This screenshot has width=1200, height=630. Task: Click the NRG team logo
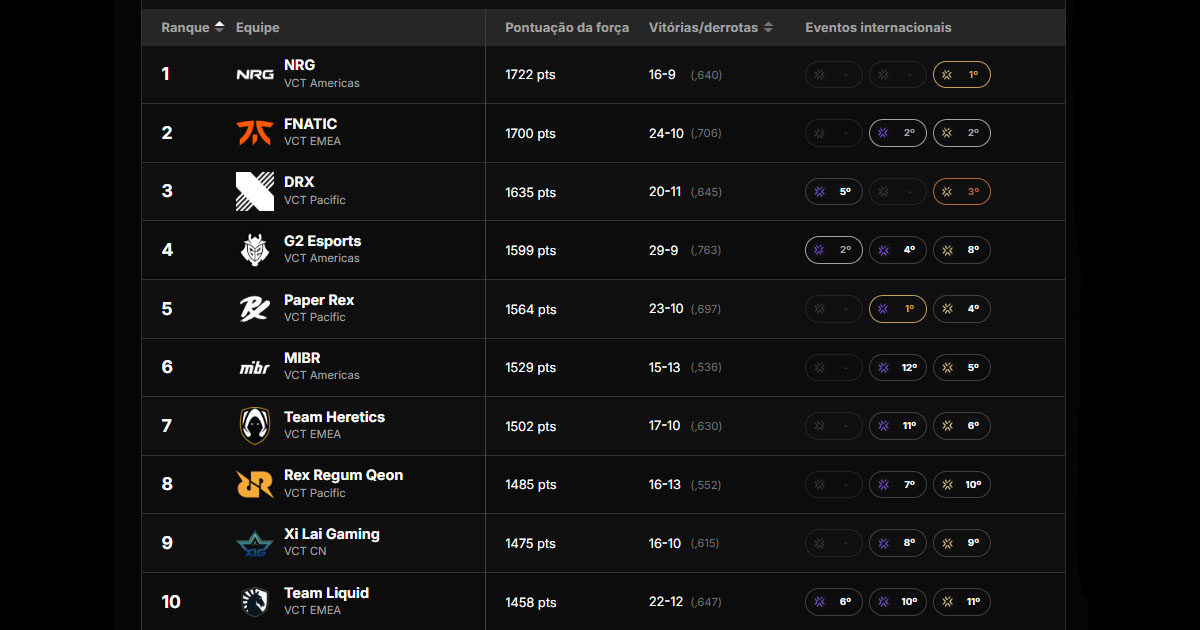coord(255,75)
